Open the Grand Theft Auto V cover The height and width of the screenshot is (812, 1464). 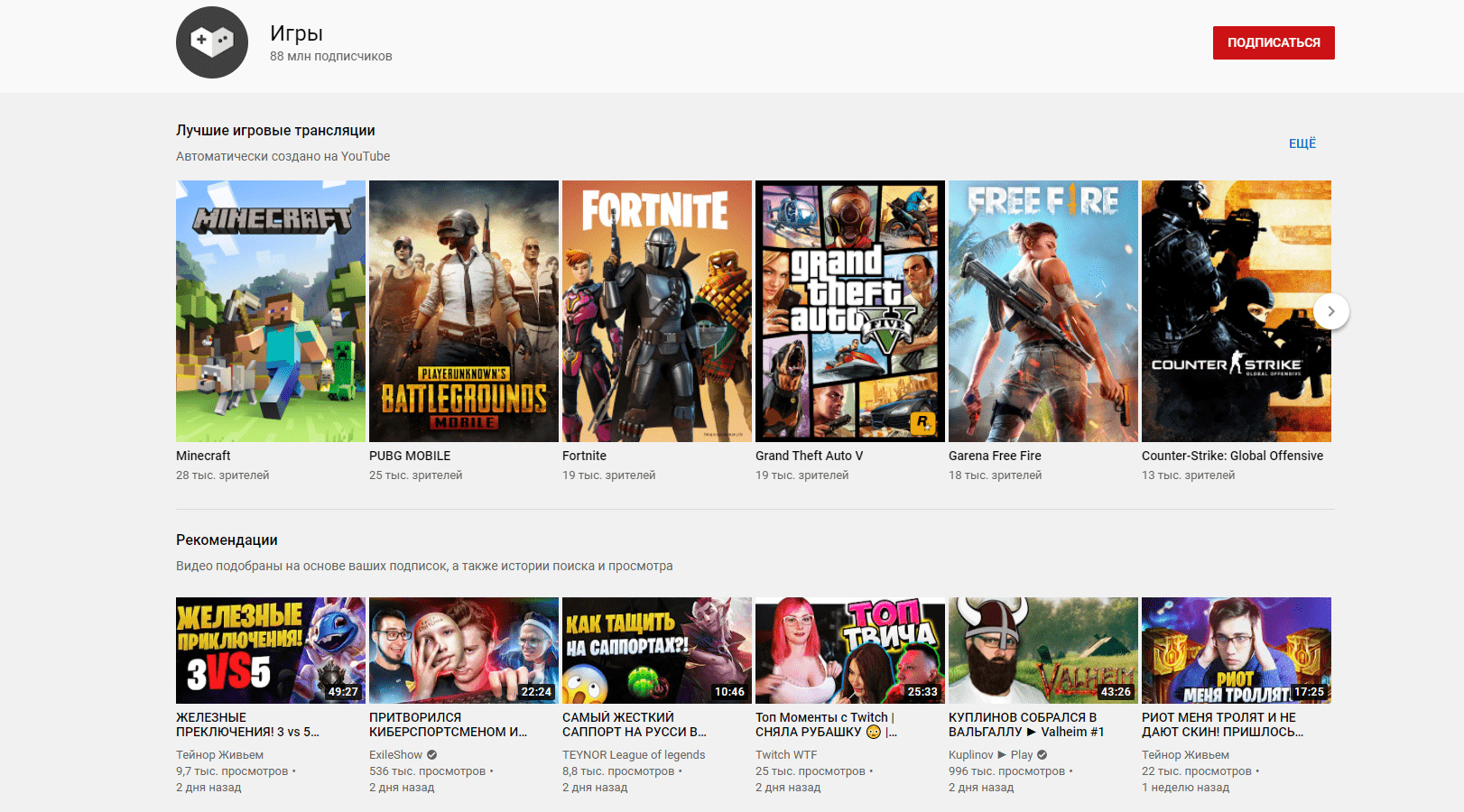(850, 311)
